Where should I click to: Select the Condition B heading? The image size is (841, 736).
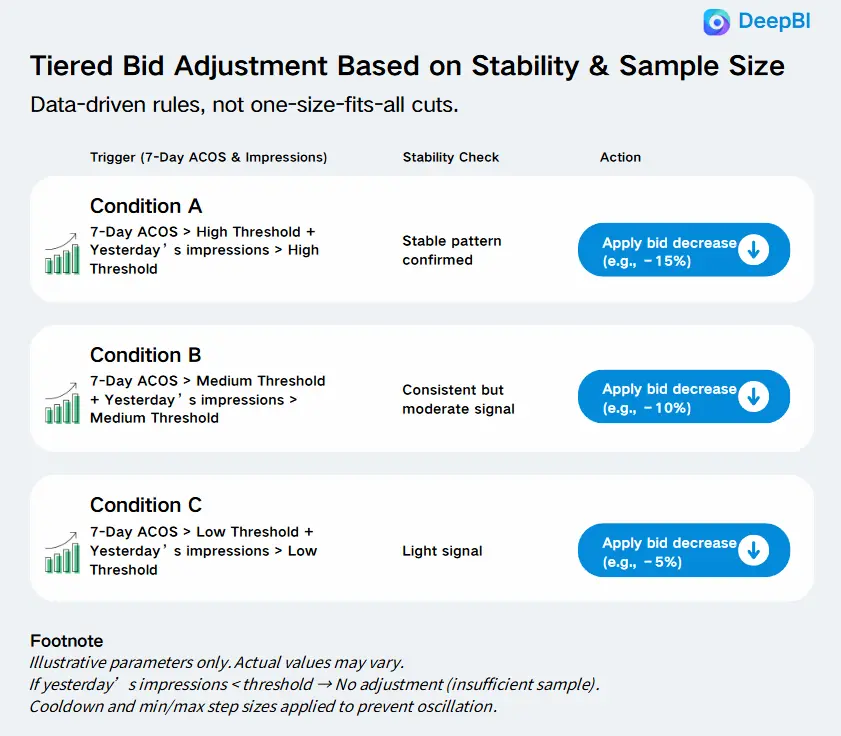point(146,355)
